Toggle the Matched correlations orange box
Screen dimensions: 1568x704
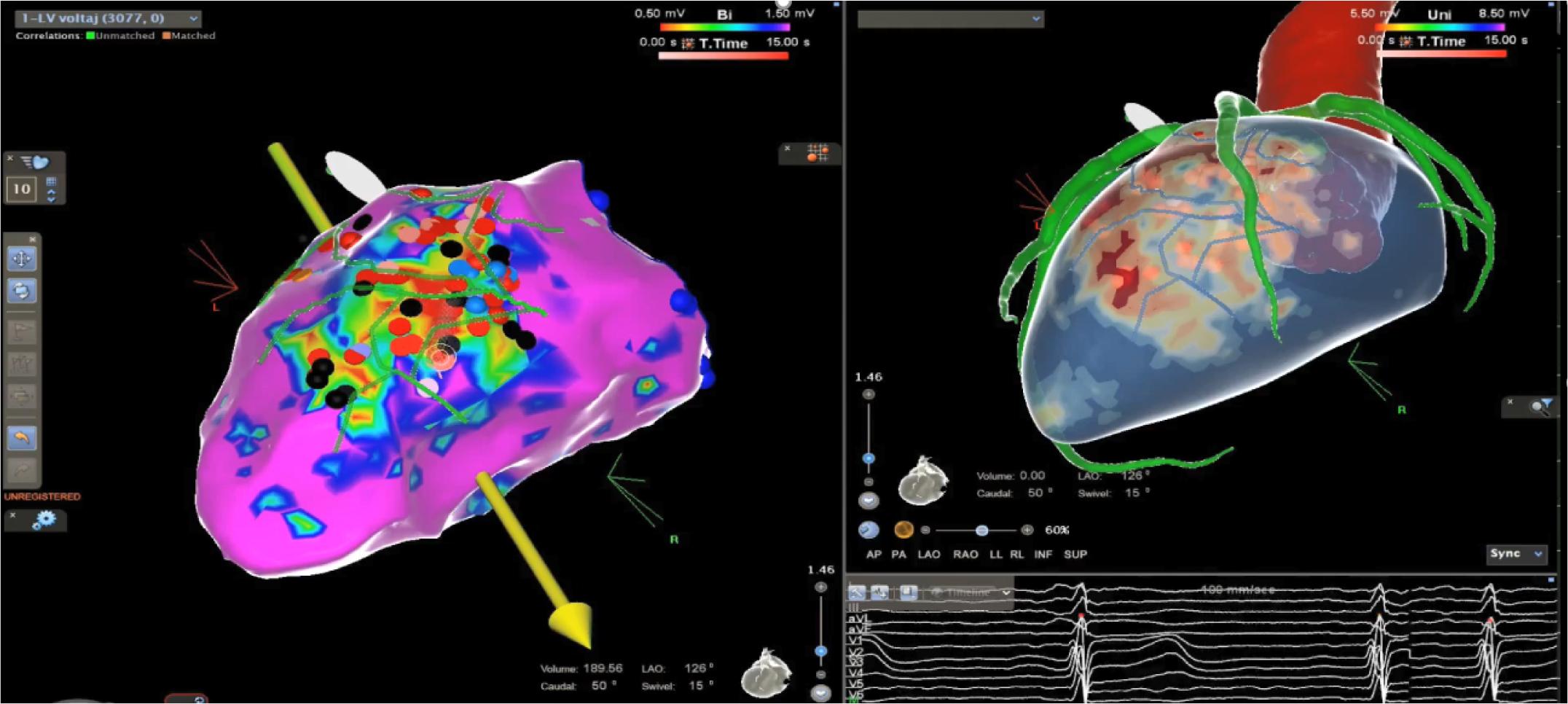[166, 35]
